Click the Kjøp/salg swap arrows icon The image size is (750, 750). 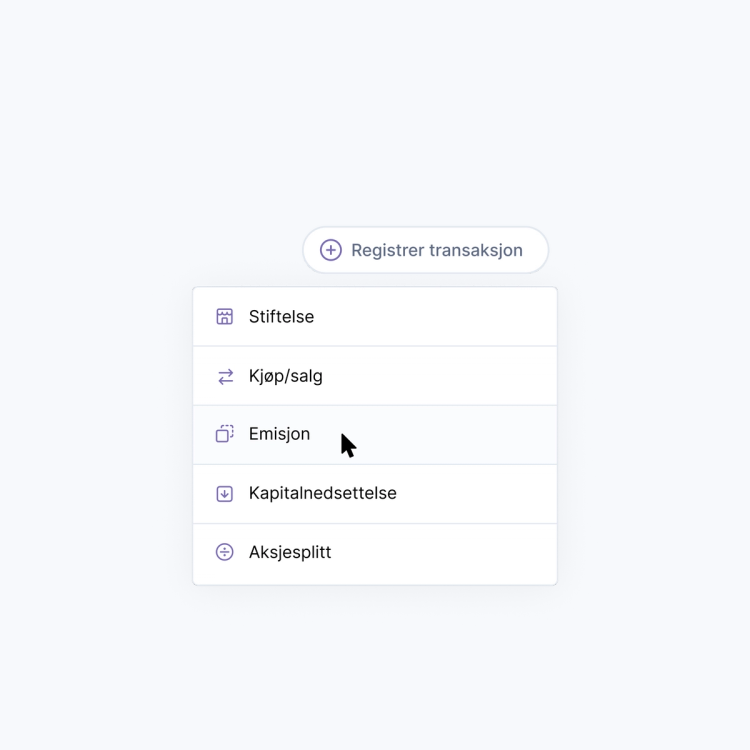pos(225,376)
